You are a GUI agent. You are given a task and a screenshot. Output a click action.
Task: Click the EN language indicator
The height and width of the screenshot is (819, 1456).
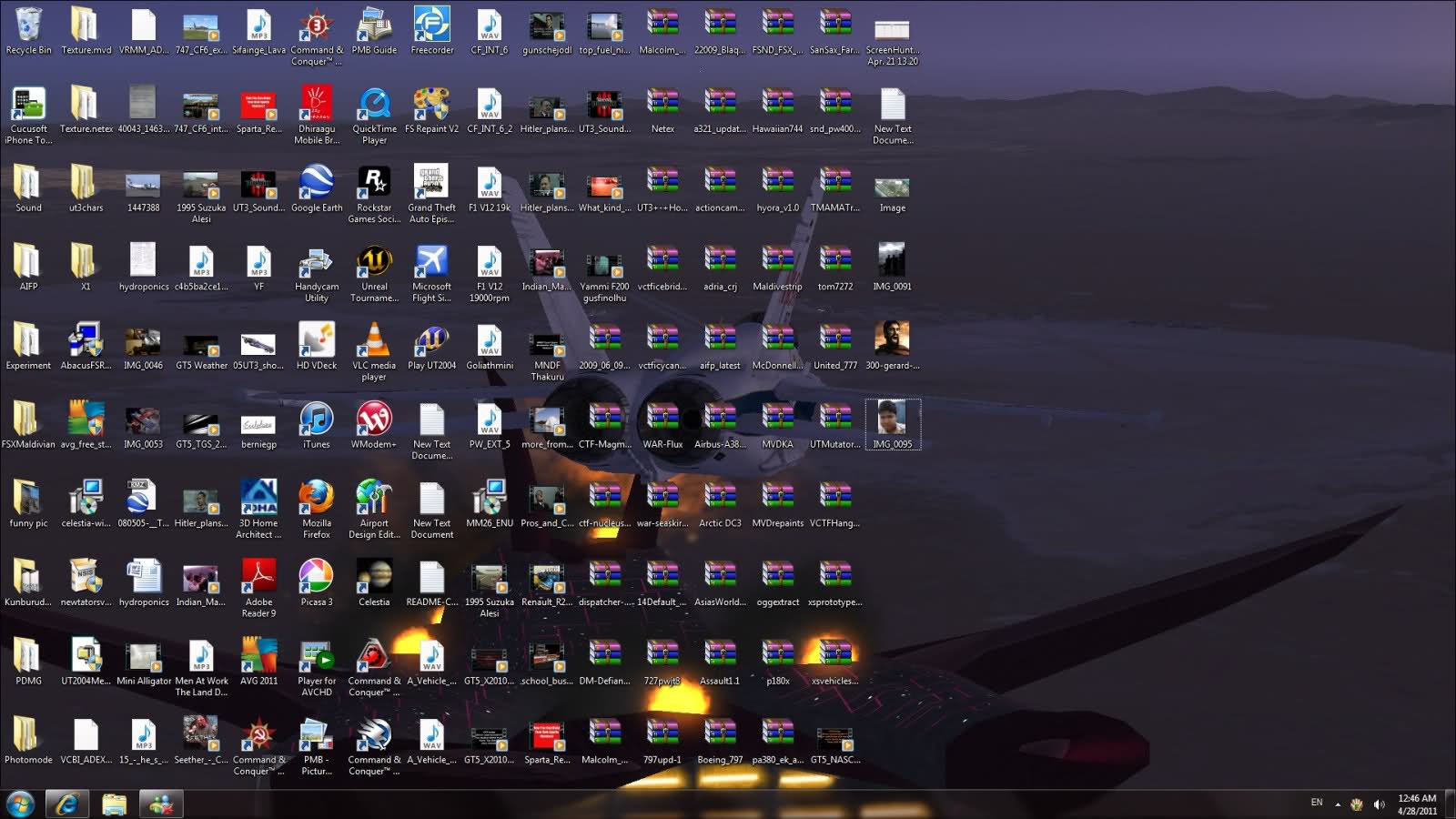[x=1317, y=803]
